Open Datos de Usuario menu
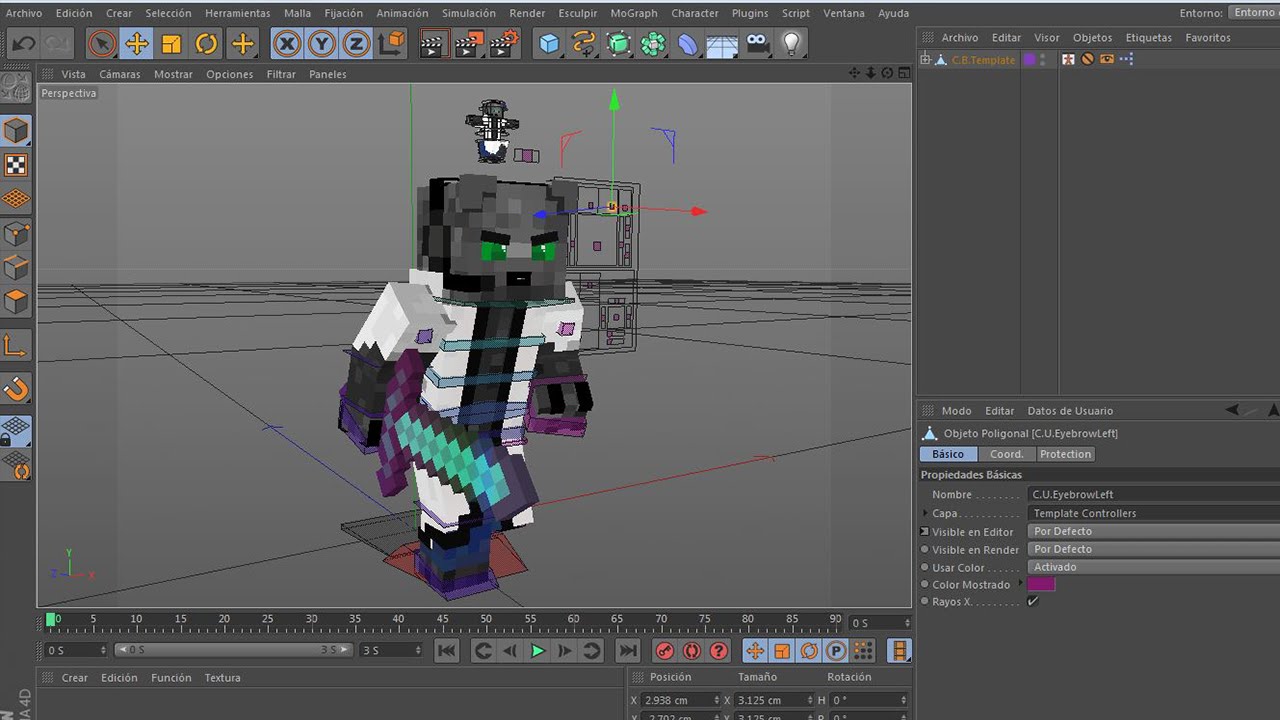 point(1070,411)
